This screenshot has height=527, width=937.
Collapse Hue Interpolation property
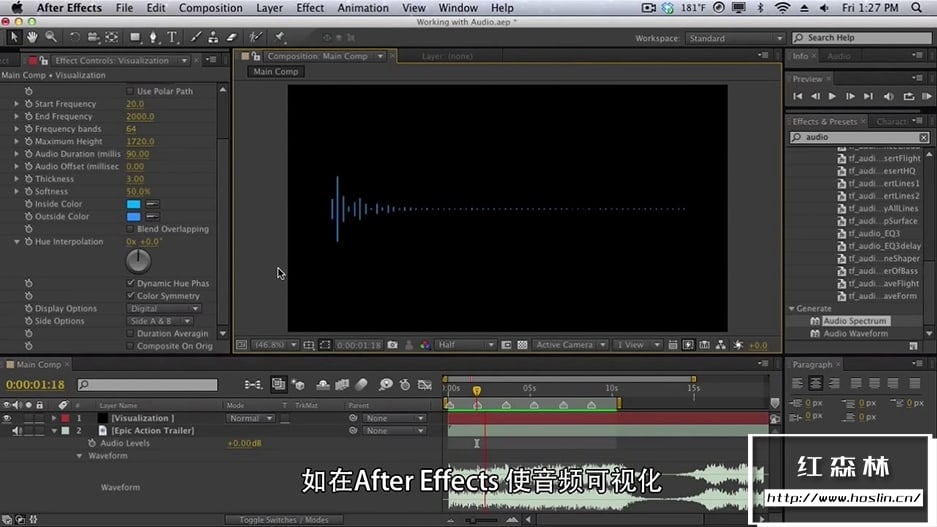coord(17,241)
